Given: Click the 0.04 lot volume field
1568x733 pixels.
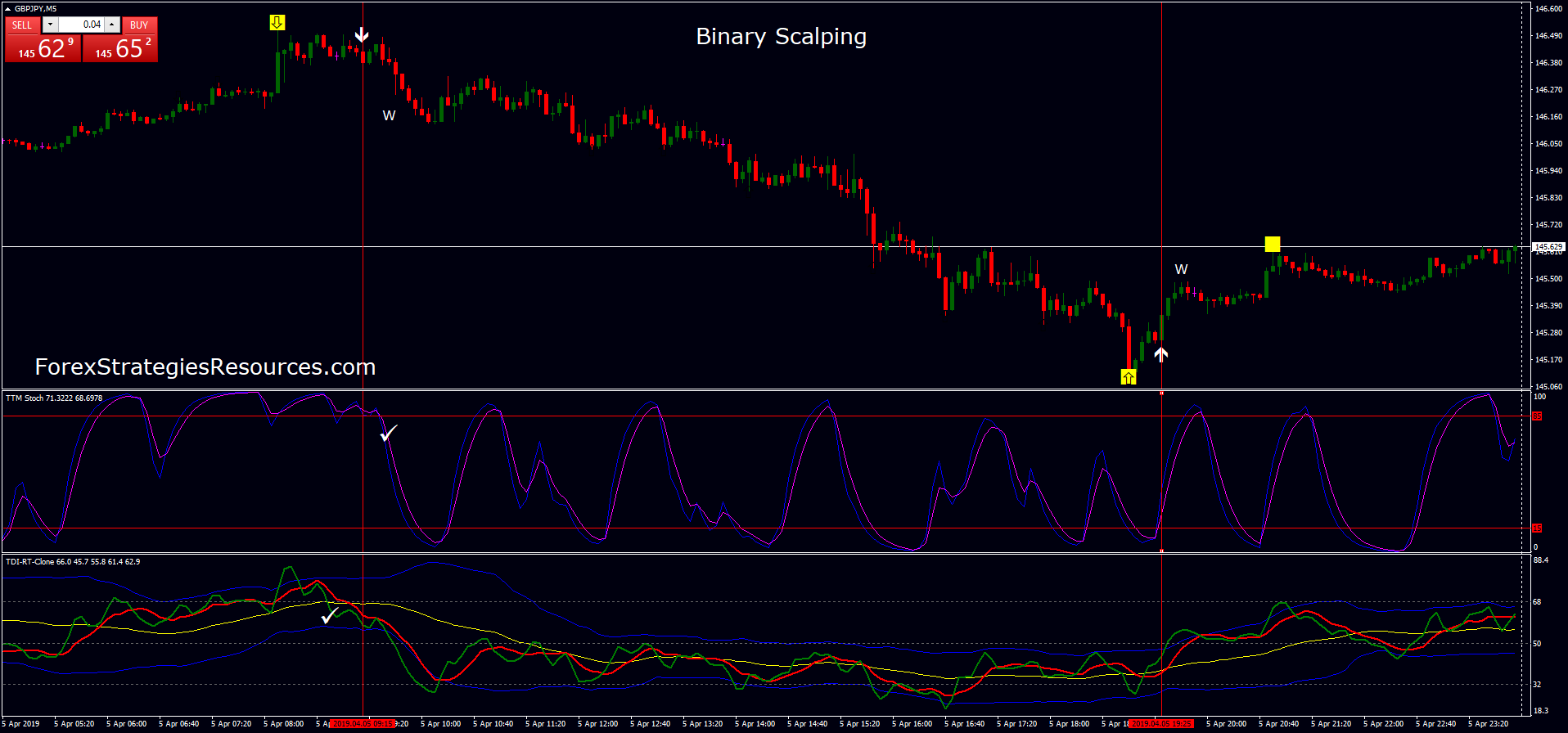Looking at the screenshot, I should [82, 25].
